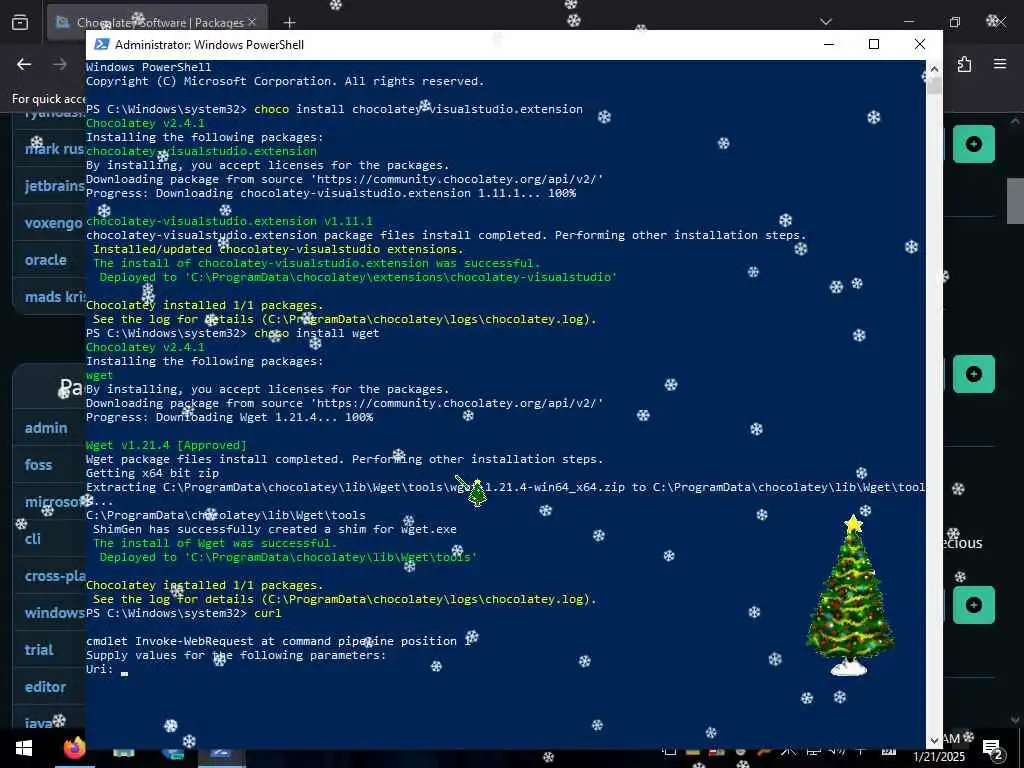Open a new Firefox tab

click(x=289, y=23)
